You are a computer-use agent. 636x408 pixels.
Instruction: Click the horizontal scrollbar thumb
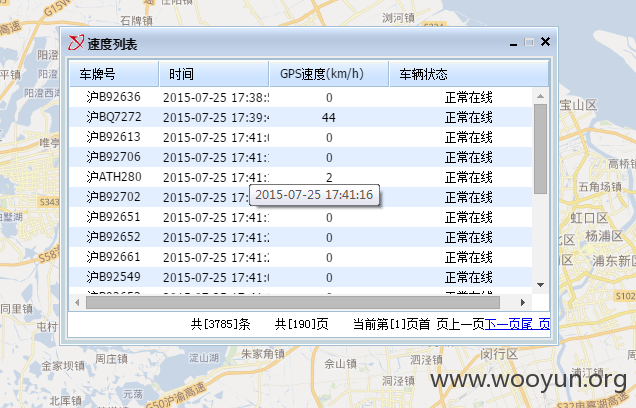[293, 303]
